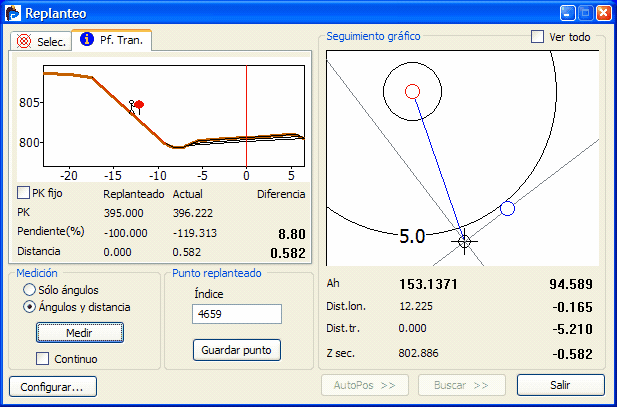
Task: Click the red vertical axis line in profile
Action: (246, 120)
